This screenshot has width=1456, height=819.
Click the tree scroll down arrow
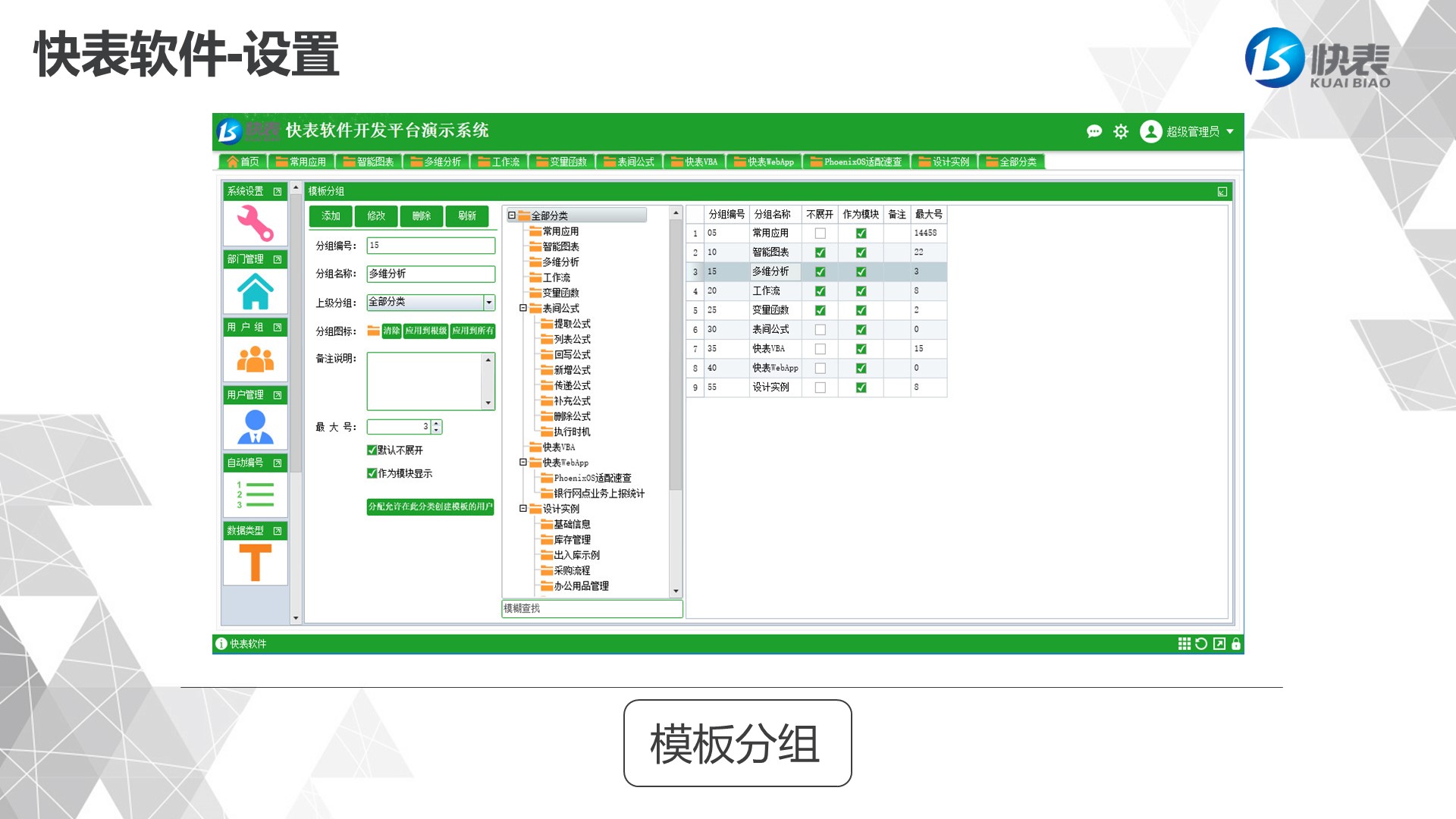click(676, 591)
